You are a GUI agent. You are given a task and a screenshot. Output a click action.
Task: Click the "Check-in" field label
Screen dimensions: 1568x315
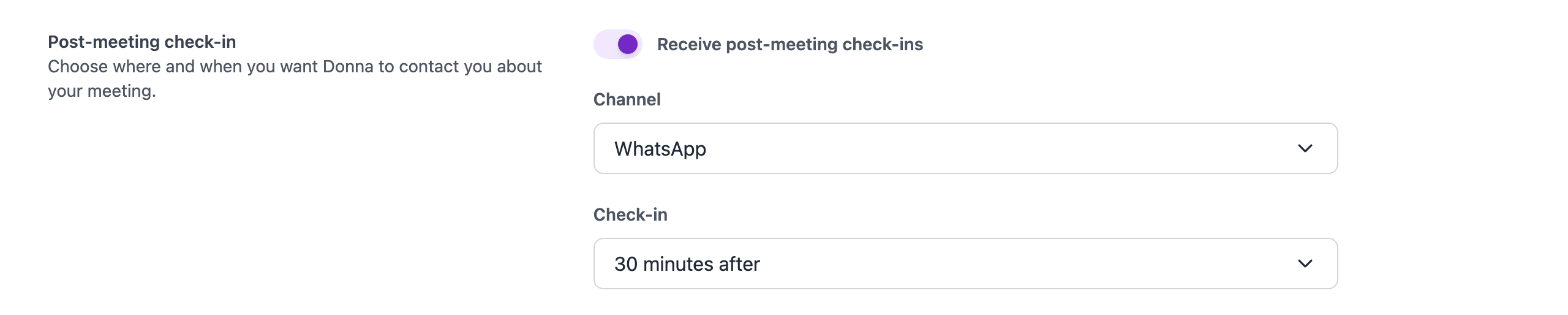tap(630, 214)
